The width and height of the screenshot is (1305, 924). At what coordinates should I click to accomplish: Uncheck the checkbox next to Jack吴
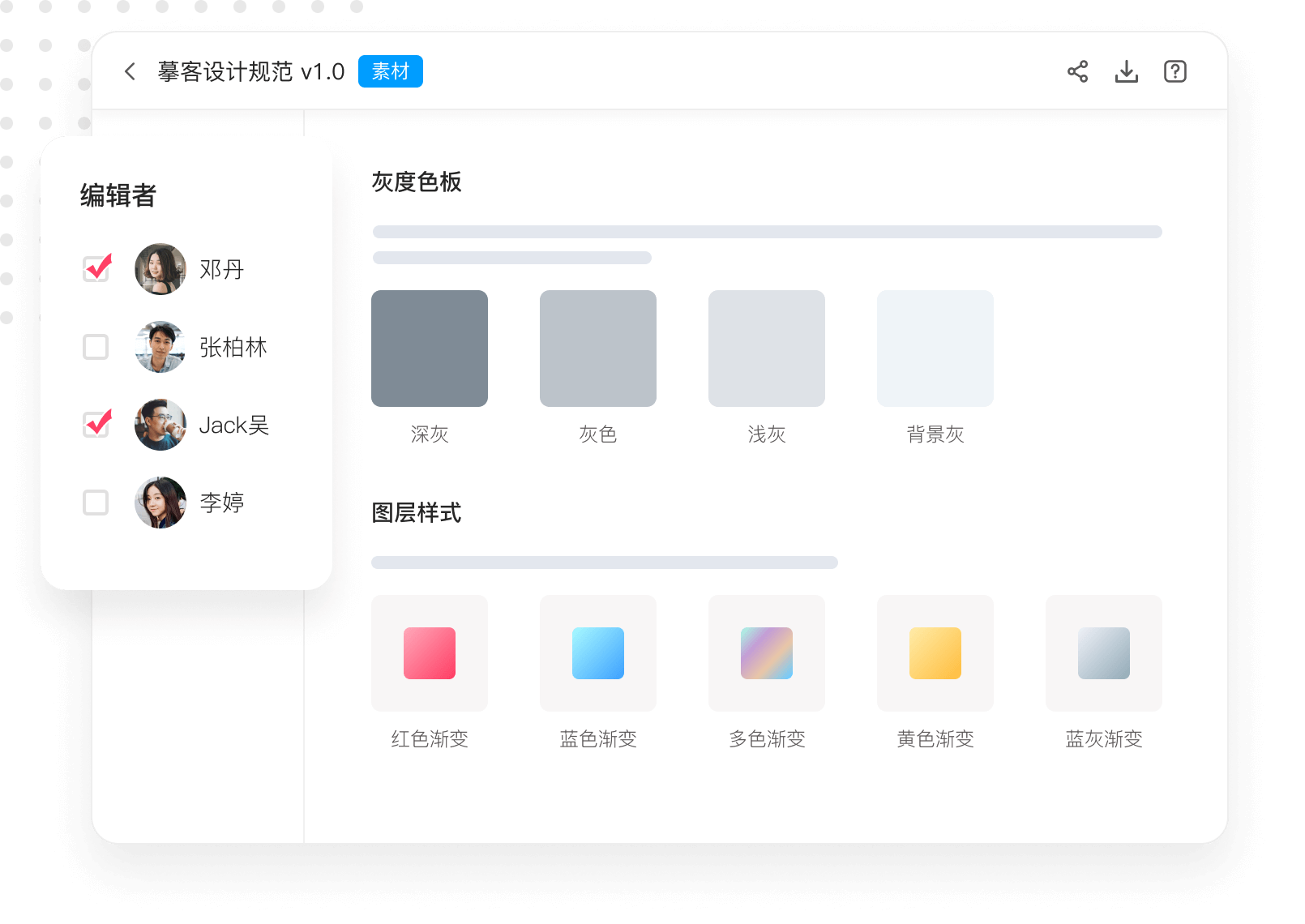point(96,424)
